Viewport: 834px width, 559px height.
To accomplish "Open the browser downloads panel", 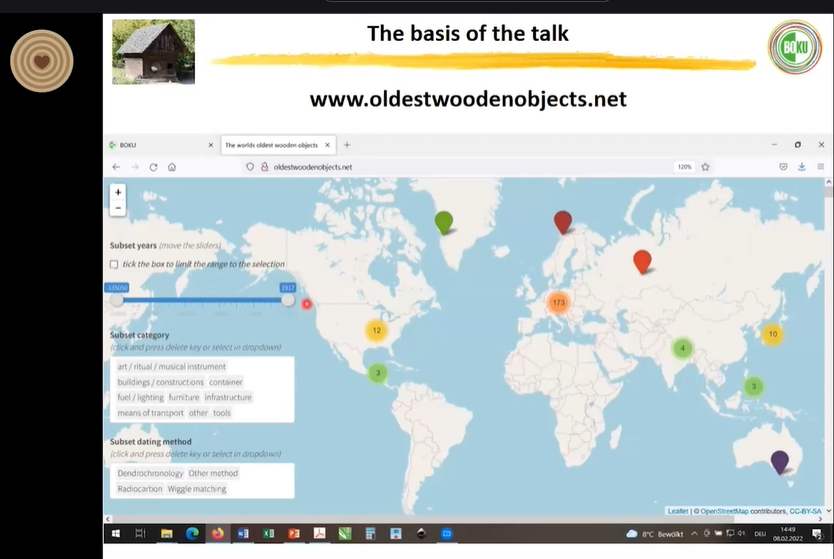I will 802,167.
